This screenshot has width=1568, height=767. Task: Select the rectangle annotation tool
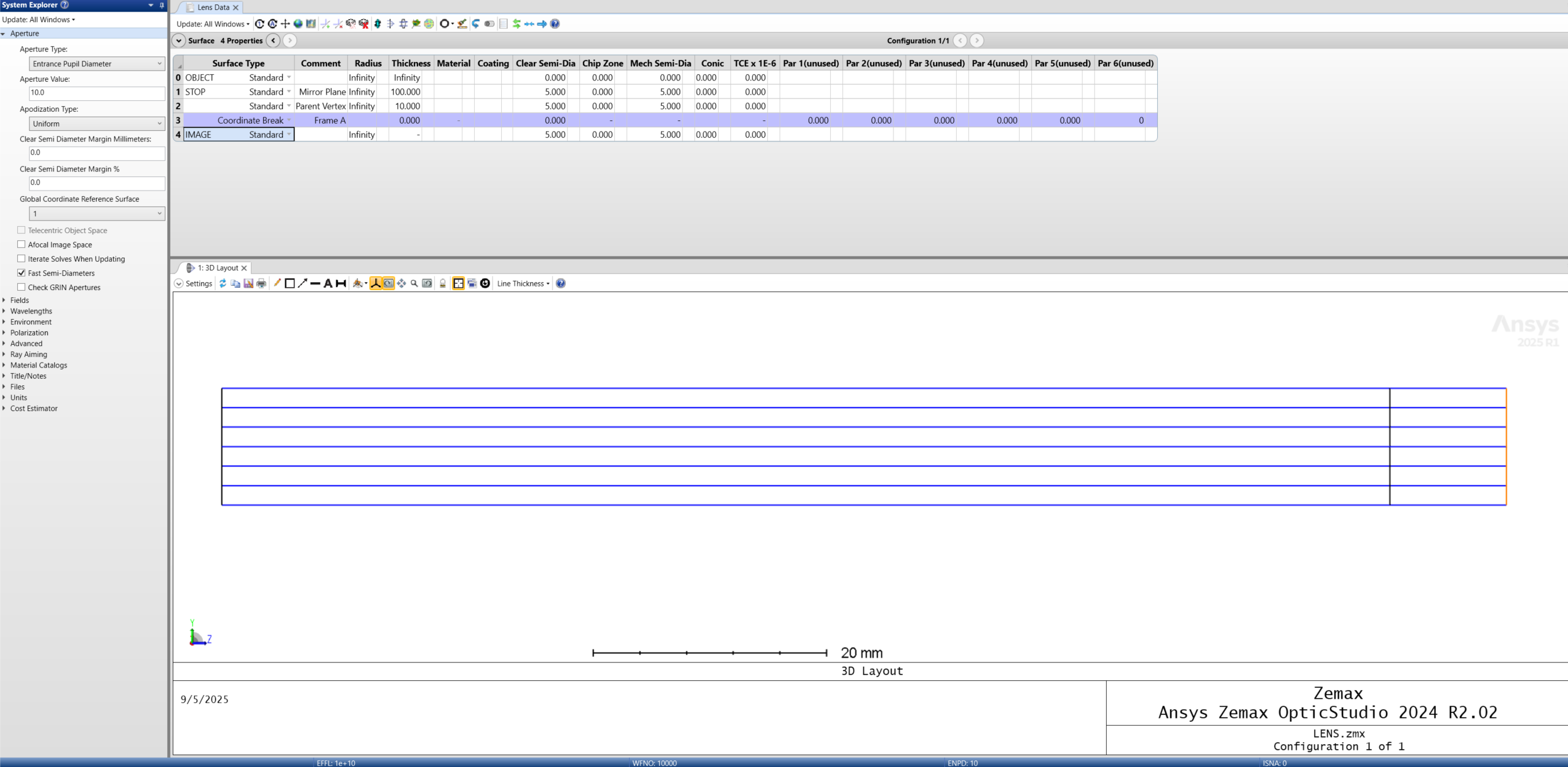point(290,283)
